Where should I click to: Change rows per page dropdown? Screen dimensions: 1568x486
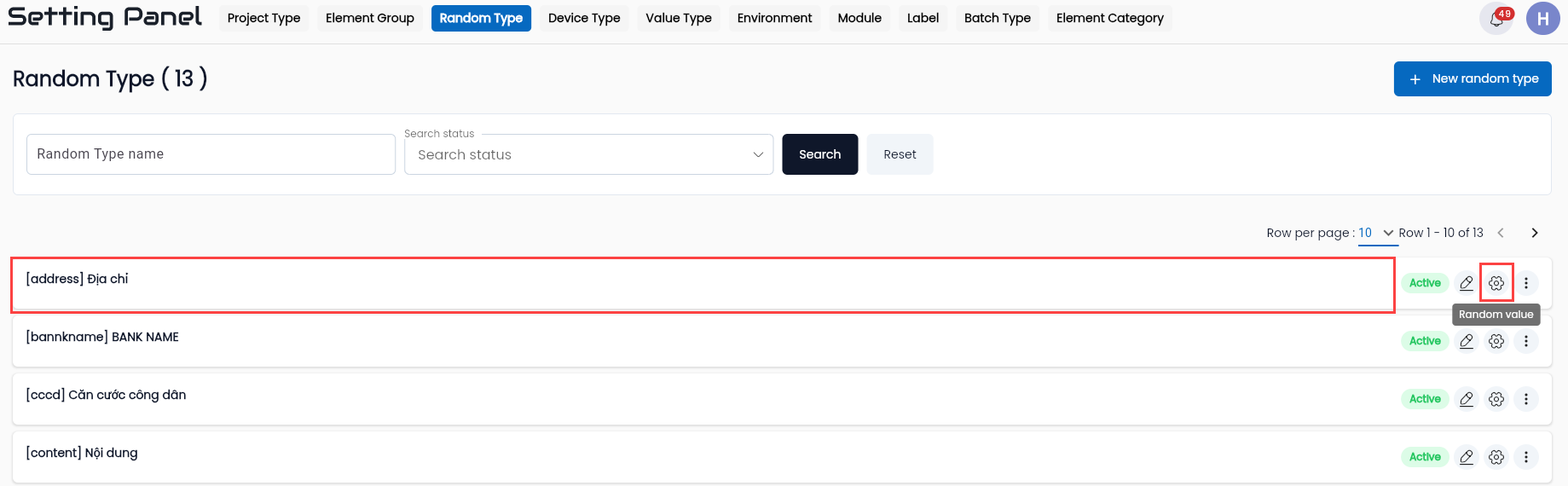pos(1376,233)
